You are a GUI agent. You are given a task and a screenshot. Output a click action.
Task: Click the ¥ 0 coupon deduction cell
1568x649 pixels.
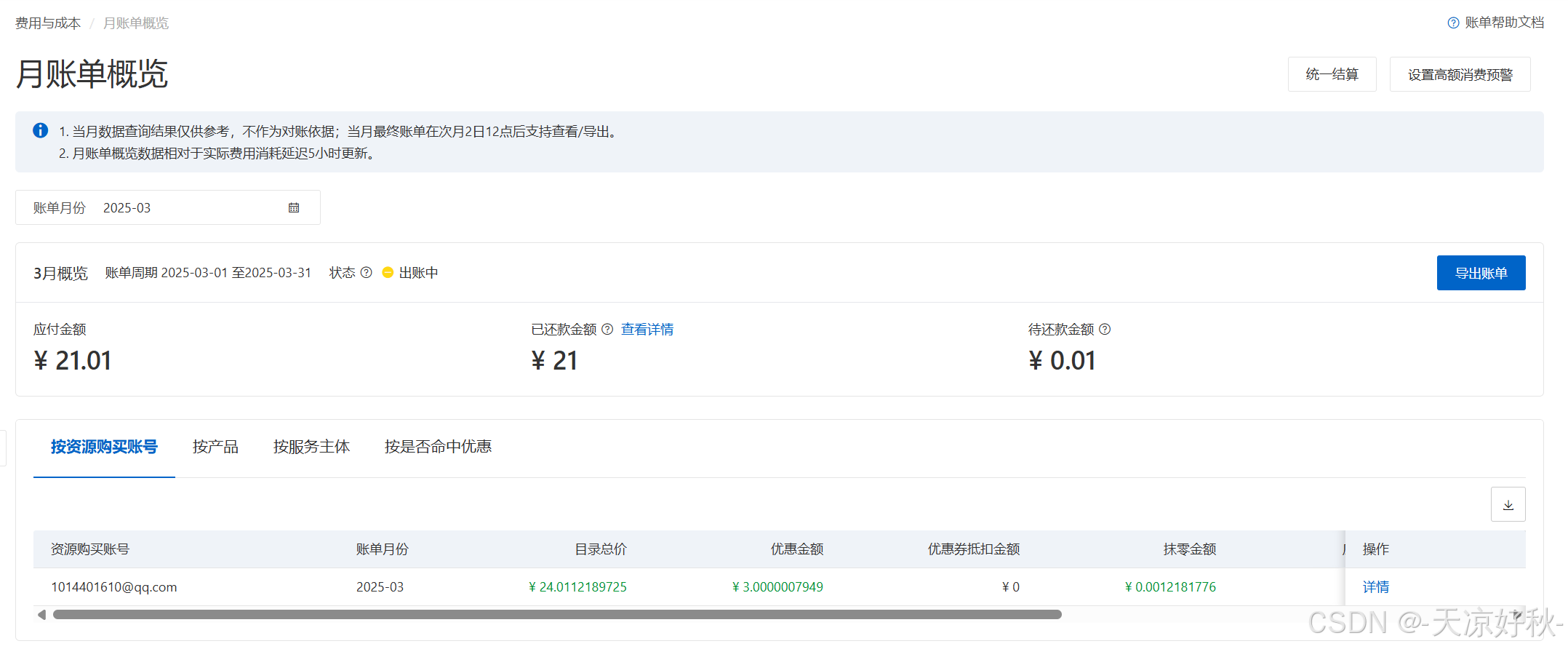pos(1011,586)
